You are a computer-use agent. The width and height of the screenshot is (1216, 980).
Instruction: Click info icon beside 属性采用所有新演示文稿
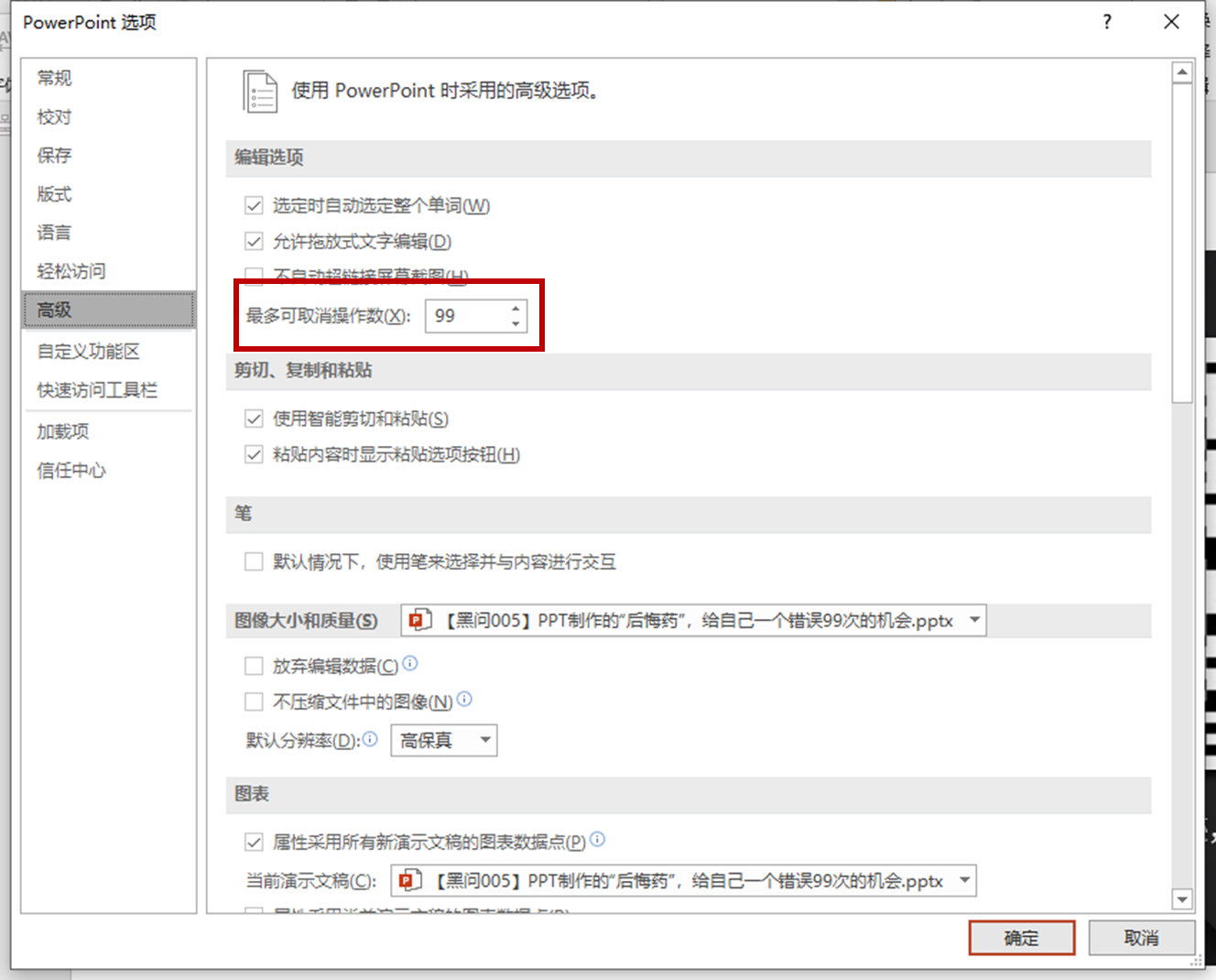point(597,839)
